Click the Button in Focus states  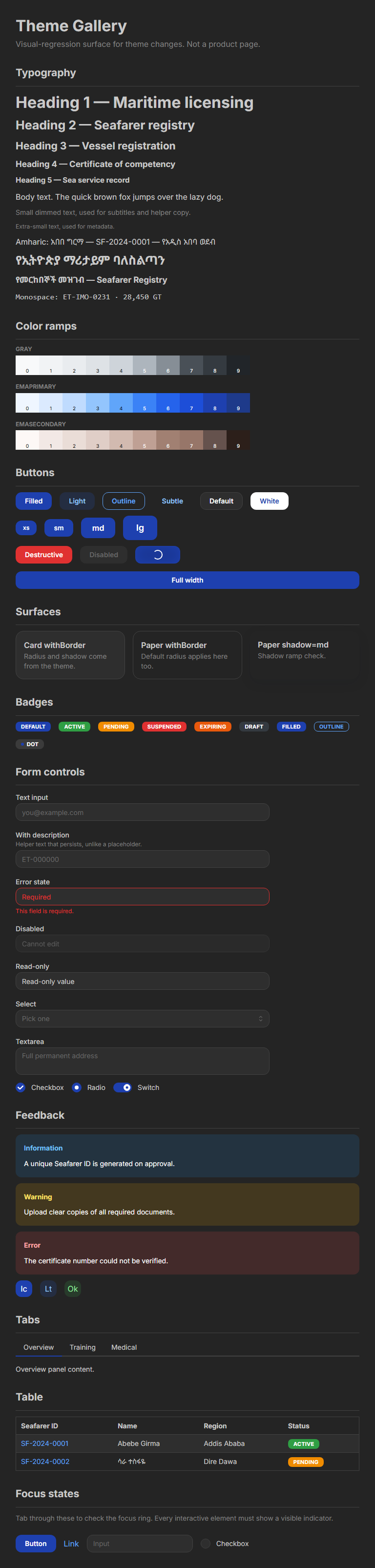click(35, 1543)
